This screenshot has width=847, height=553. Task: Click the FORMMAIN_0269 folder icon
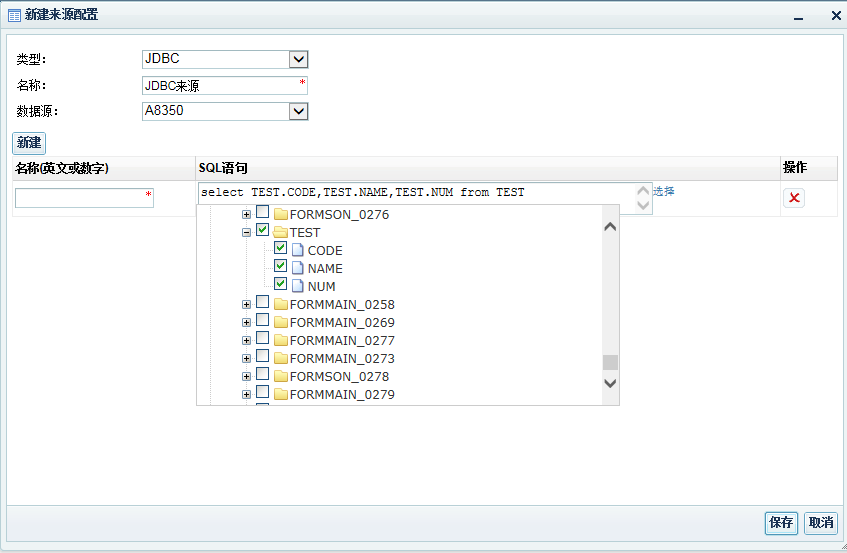(x=280, y=322)
